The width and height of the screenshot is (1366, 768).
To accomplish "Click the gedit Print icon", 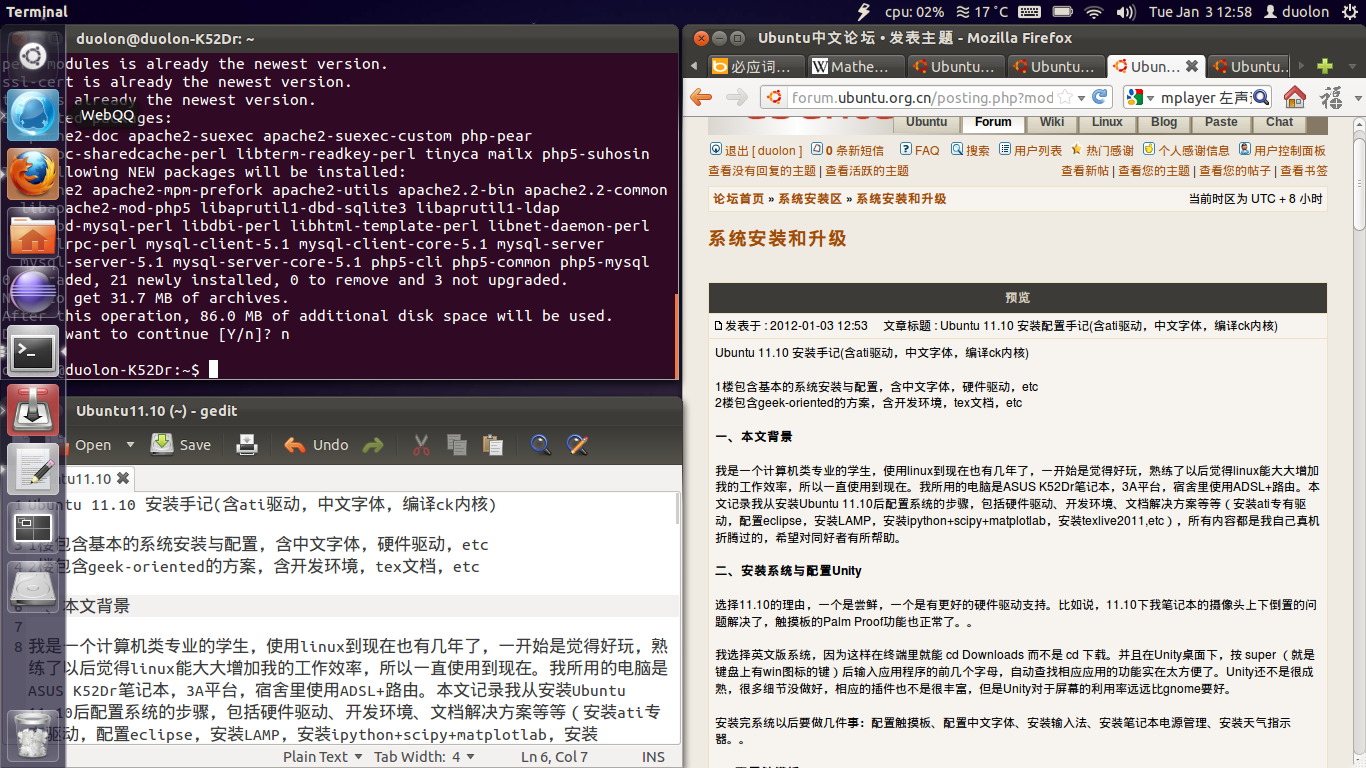I will (x=247, y=445).
